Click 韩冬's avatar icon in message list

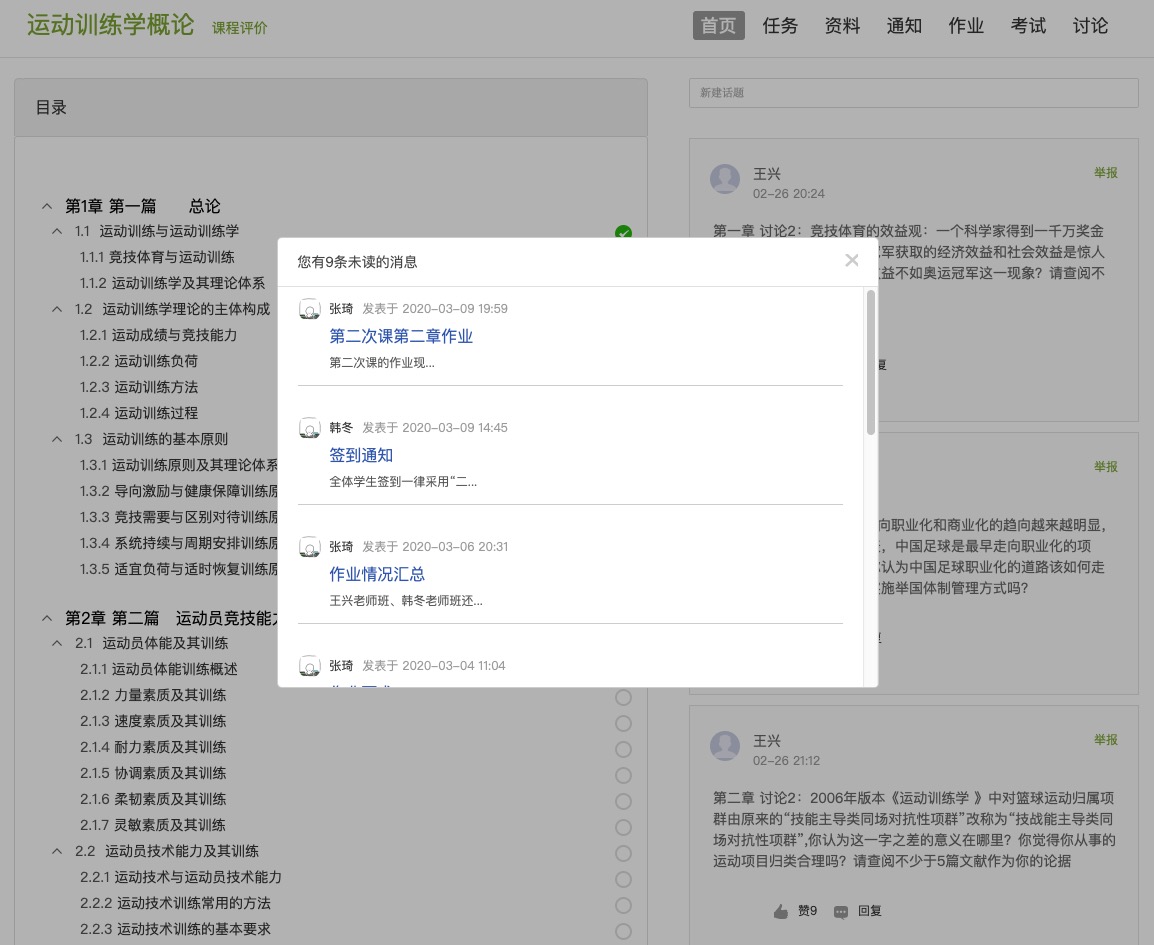point(310,428)
